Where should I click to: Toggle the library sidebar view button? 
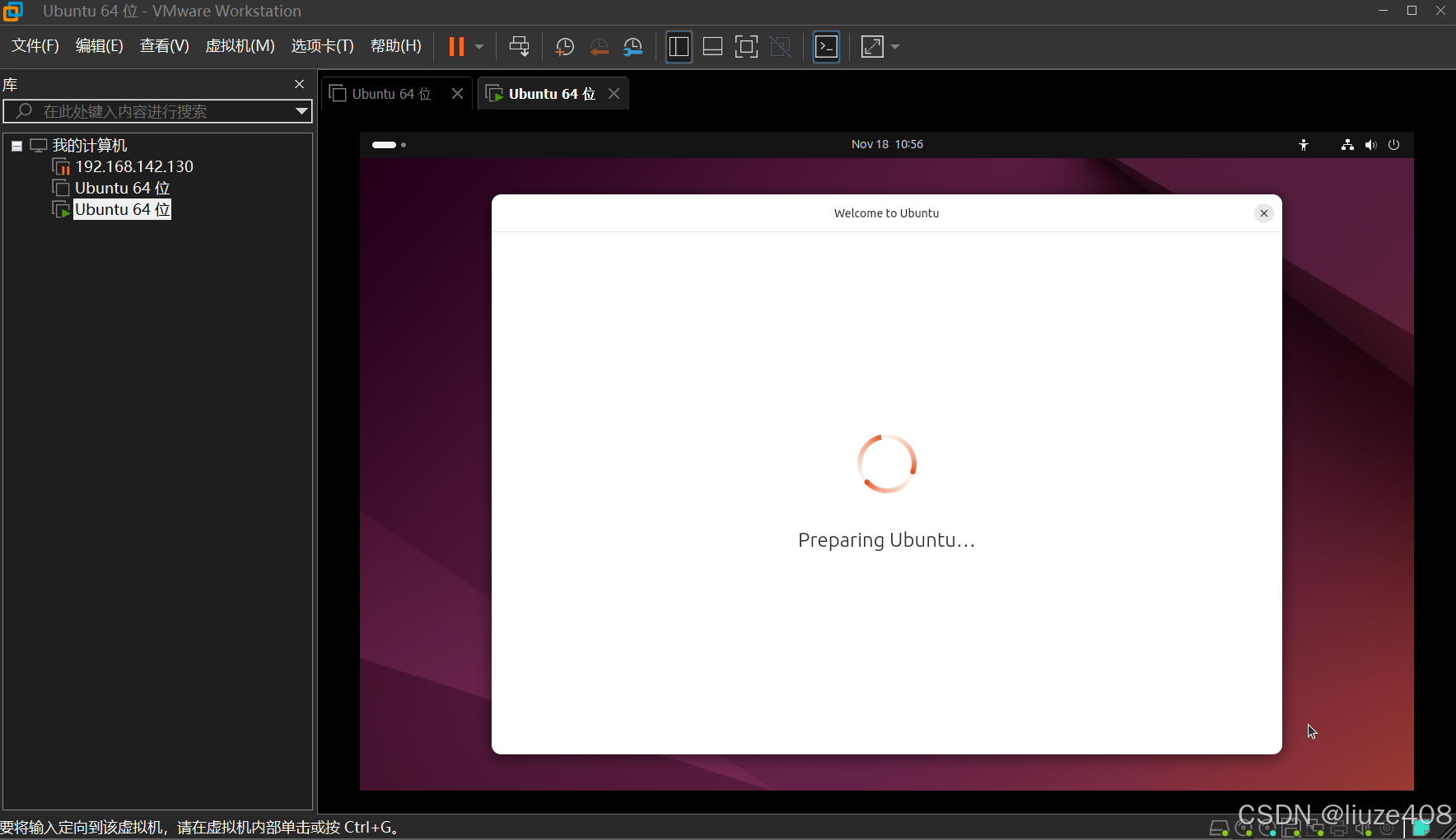point(679,47)
